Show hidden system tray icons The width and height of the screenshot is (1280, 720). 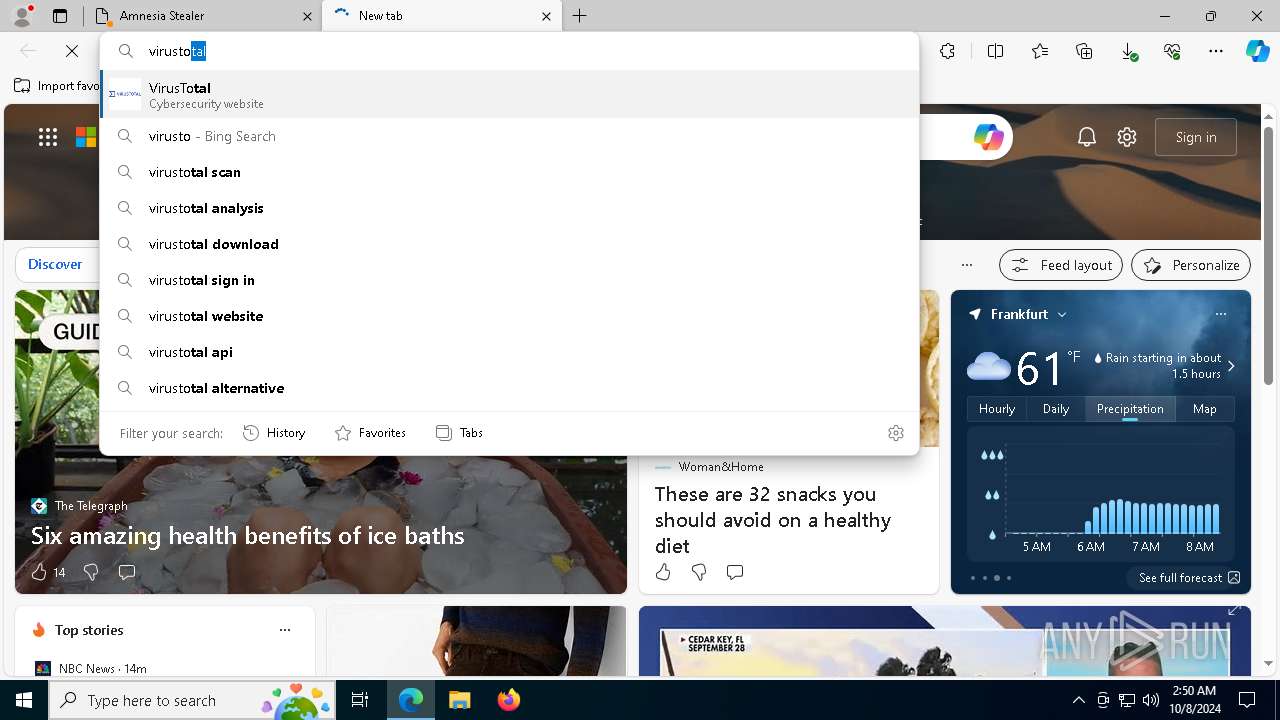[x=1078, y=700]
